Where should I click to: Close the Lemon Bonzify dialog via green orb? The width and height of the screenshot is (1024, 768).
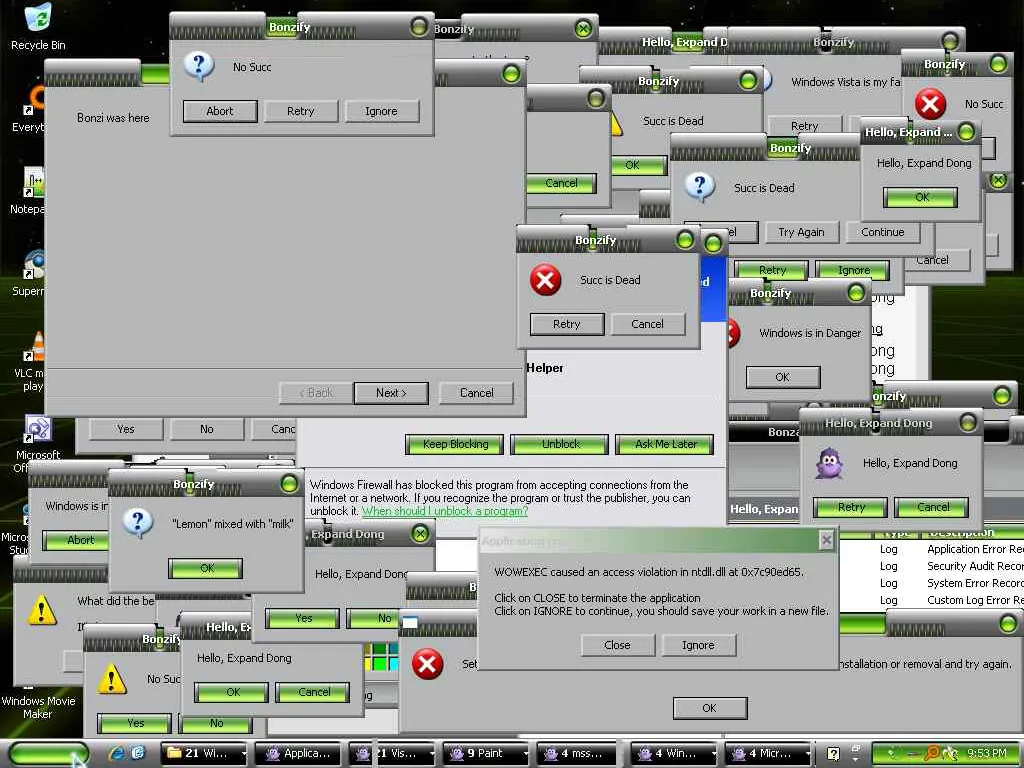click(x=289, y=483)
